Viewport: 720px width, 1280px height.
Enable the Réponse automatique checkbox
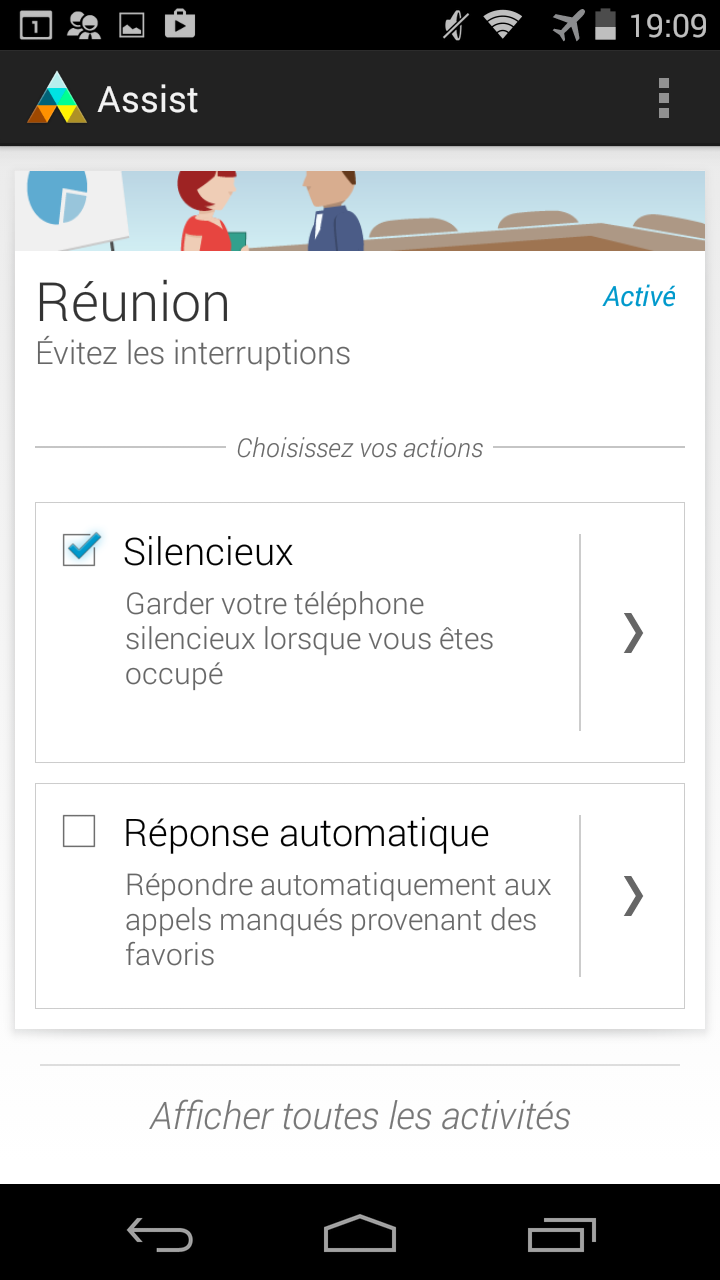pyautogui.click(x=79, y=831)
